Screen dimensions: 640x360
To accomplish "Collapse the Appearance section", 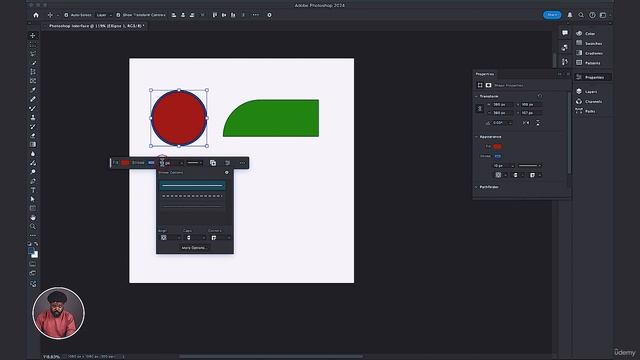I will tap(476, 137).
